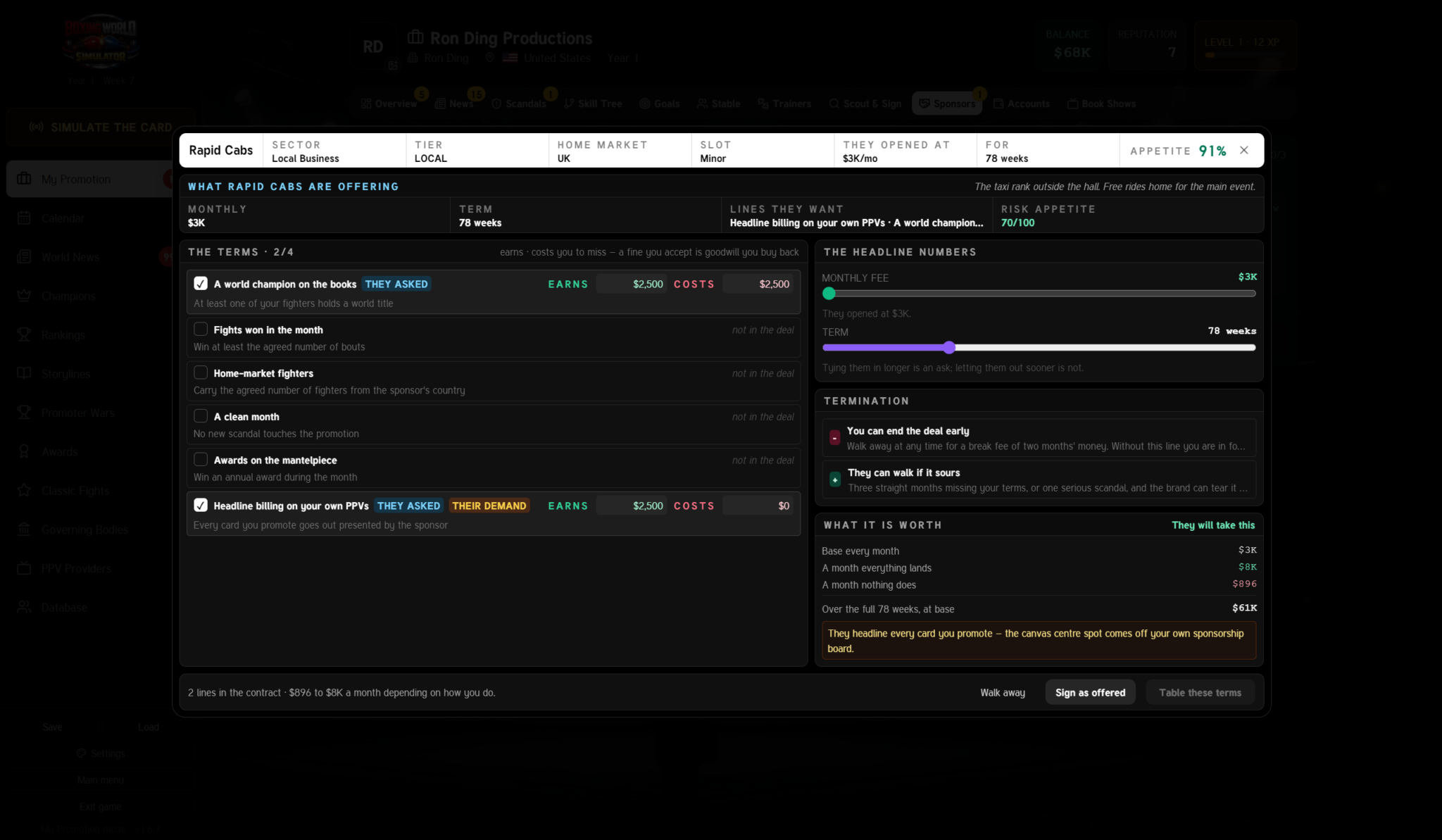This screenshot has width=1442, height=840.
Task: Open the Database via its people icon
Action: tap(24, 607)
